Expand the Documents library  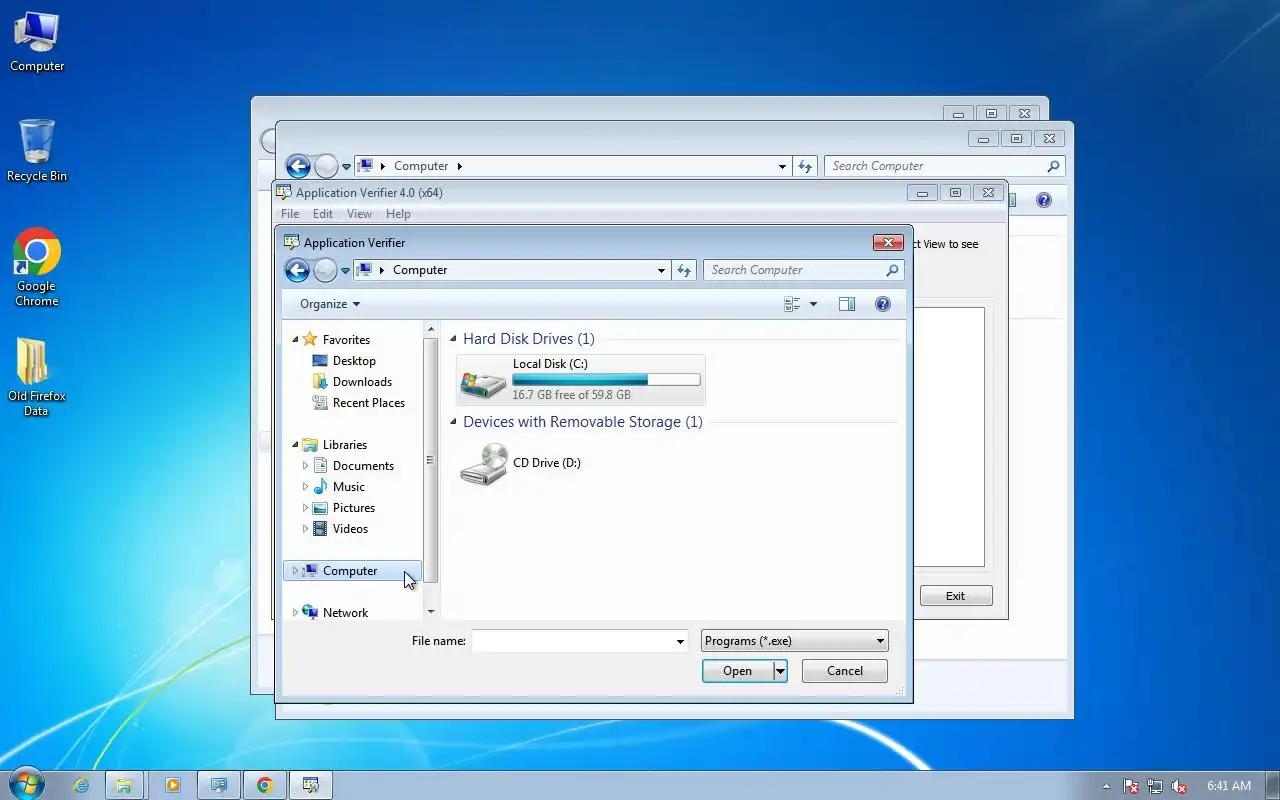point(305,466)
